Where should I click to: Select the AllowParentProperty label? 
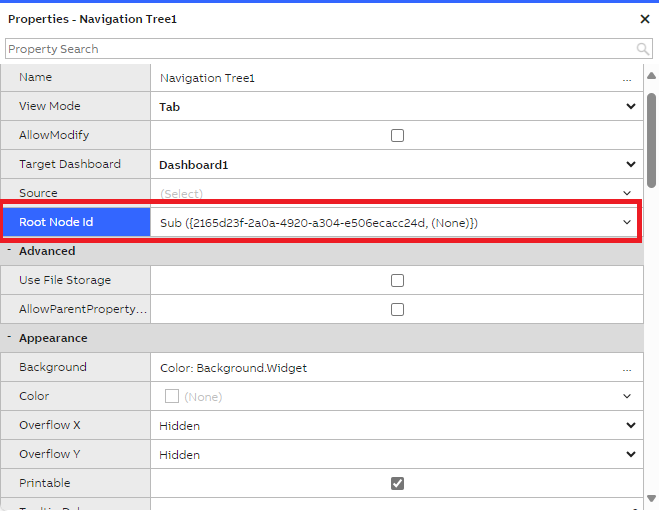(83, 309)
